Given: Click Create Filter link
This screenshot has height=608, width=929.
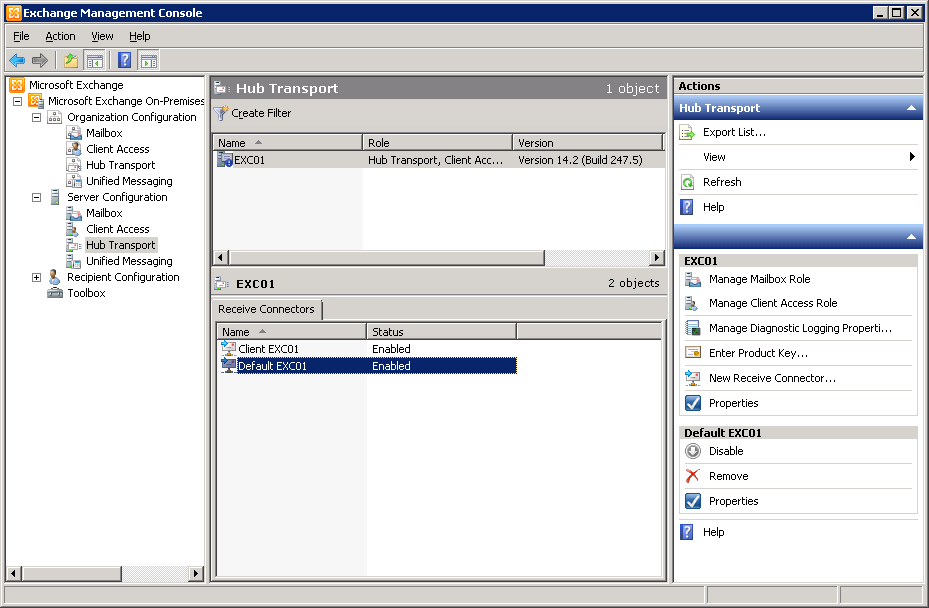Looking at the screenshot, I should click(x=261, y=113).
